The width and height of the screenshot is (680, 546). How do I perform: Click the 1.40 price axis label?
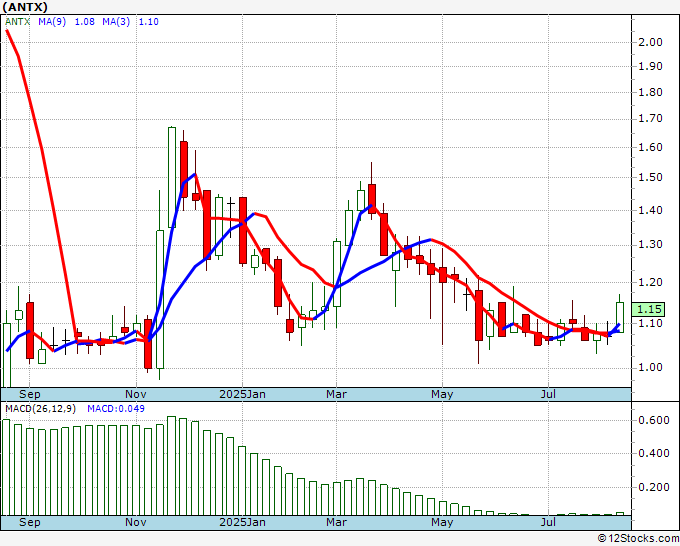tap(651, 210)
